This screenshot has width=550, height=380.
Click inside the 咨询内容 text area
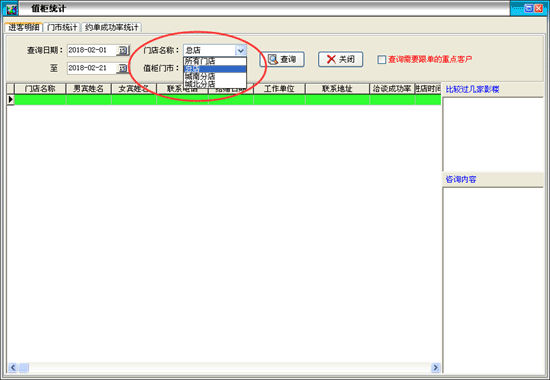(493, 280)
